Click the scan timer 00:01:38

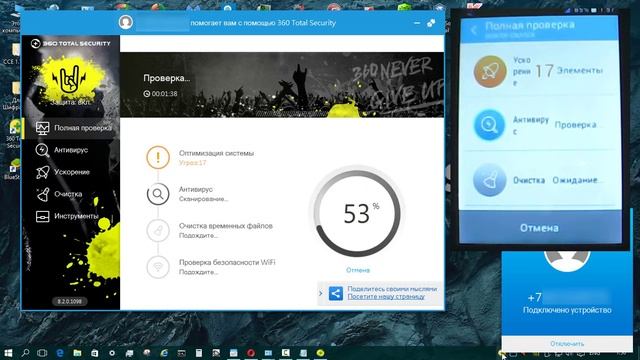pos(160,93)
